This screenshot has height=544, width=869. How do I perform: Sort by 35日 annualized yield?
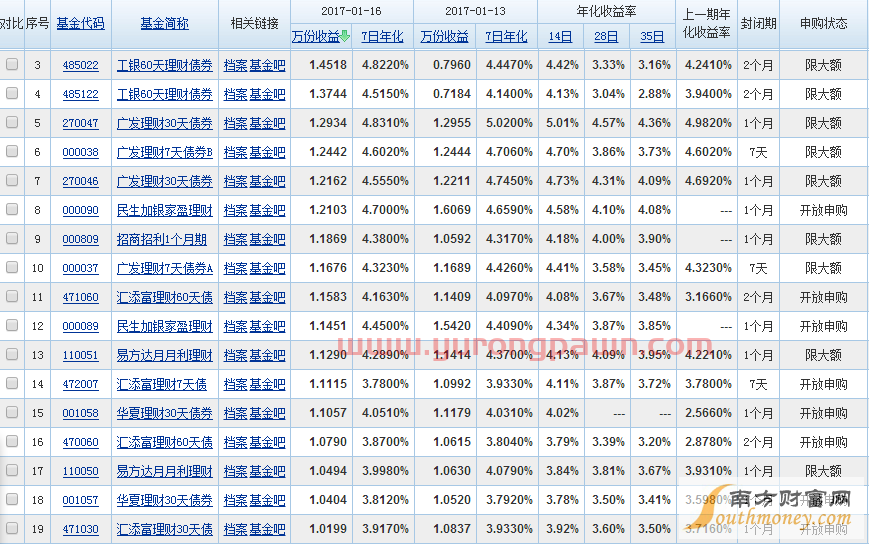click(652, 37)
